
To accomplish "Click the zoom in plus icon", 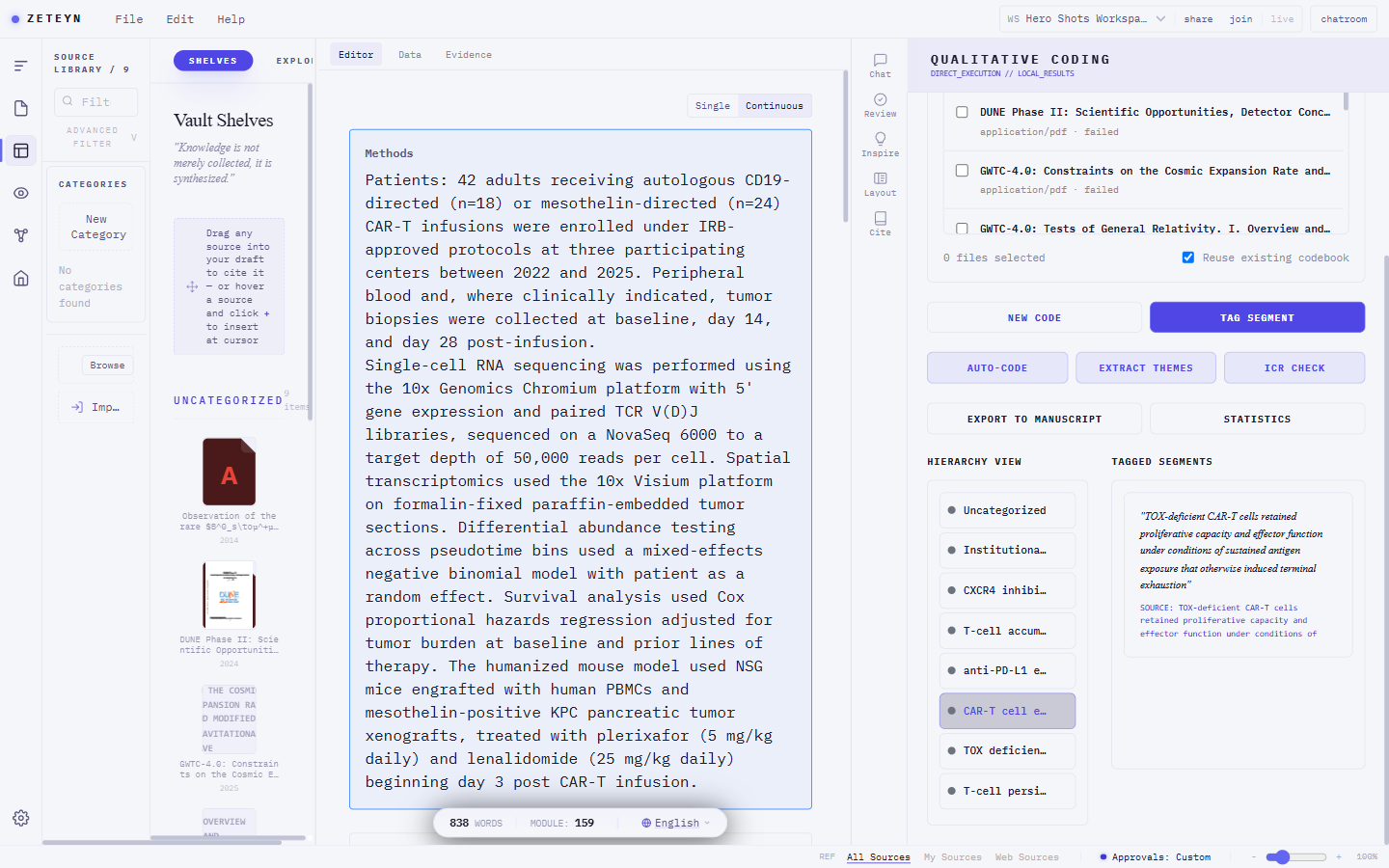I will click(x=1338, y=856).
